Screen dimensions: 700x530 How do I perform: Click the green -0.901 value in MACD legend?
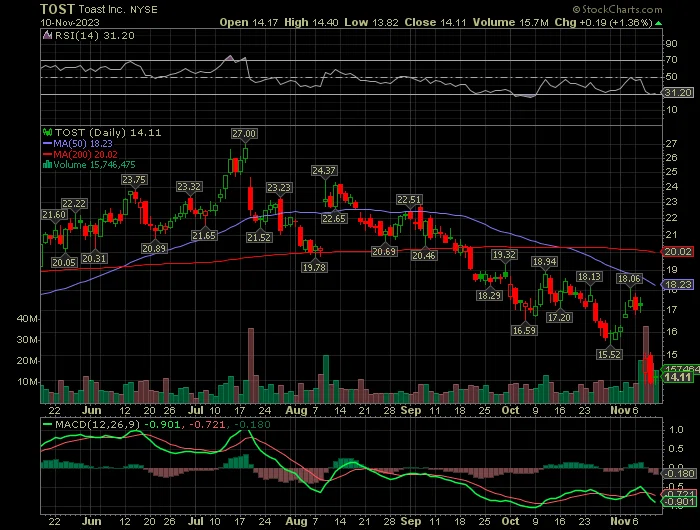[x=164, y=424]
